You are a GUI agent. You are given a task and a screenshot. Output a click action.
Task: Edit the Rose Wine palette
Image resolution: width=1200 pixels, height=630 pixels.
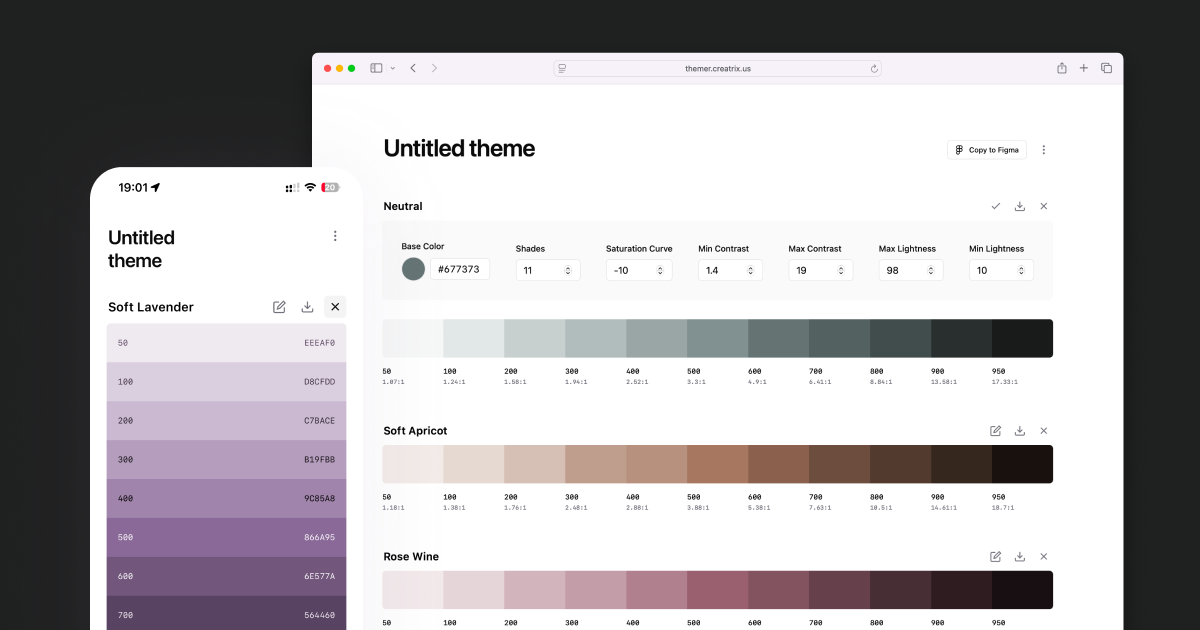click(996, 556)
